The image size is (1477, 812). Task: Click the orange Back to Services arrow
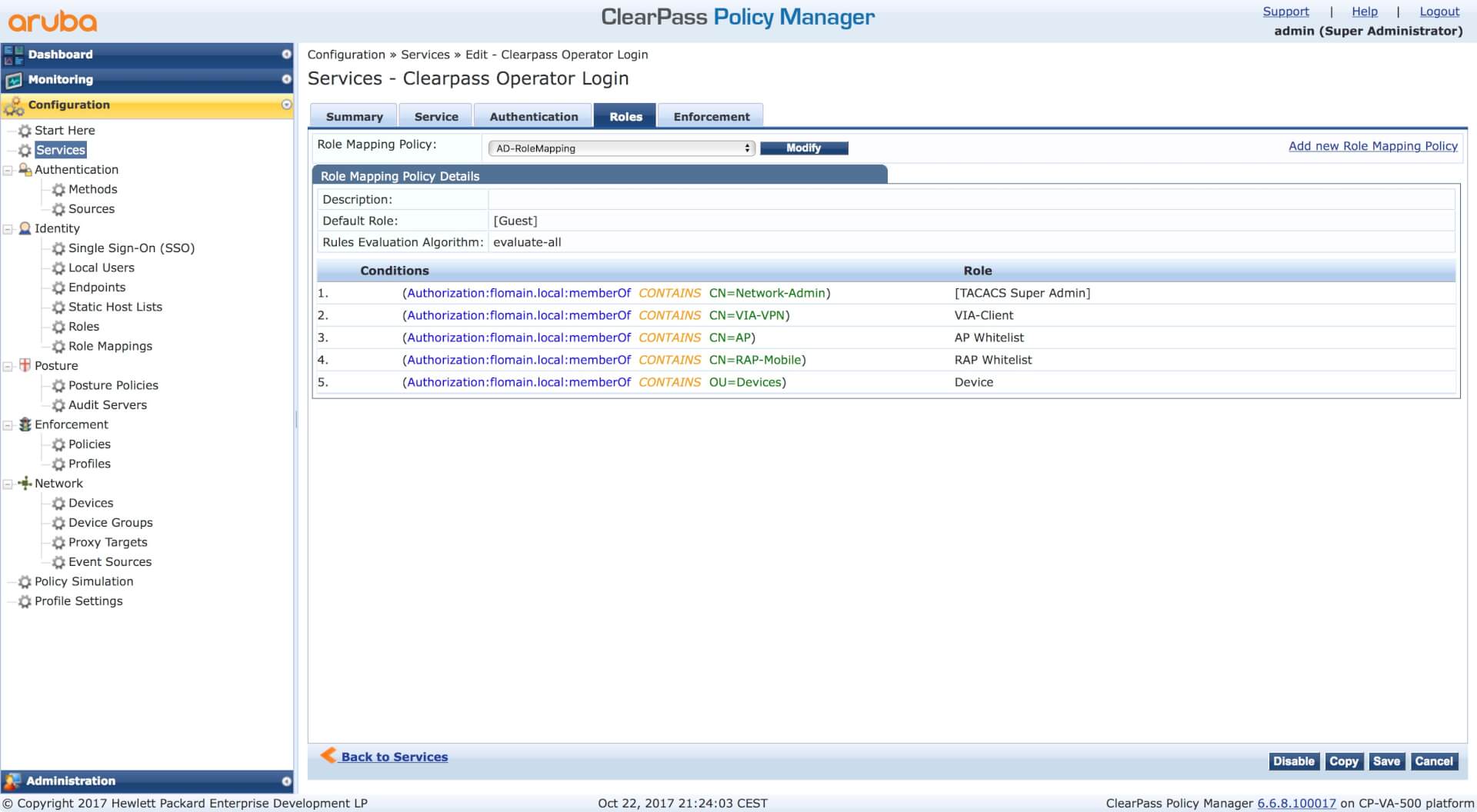(x=328, y=755)
